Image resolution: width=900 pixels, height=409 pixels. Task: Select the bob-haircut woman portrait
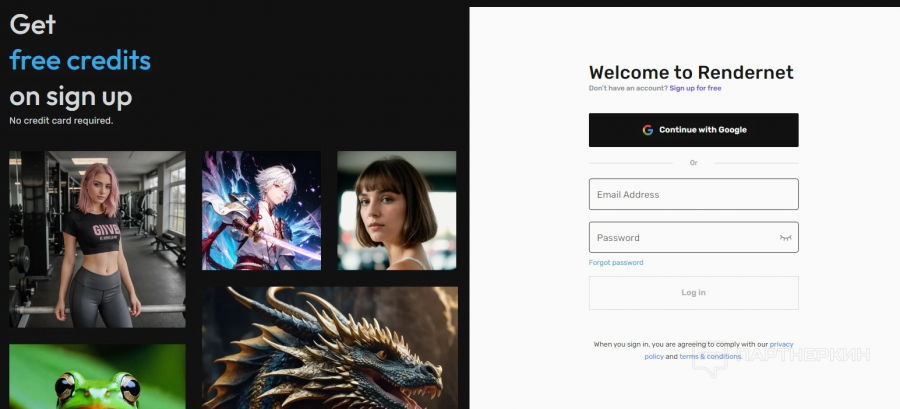click(397, 211)
